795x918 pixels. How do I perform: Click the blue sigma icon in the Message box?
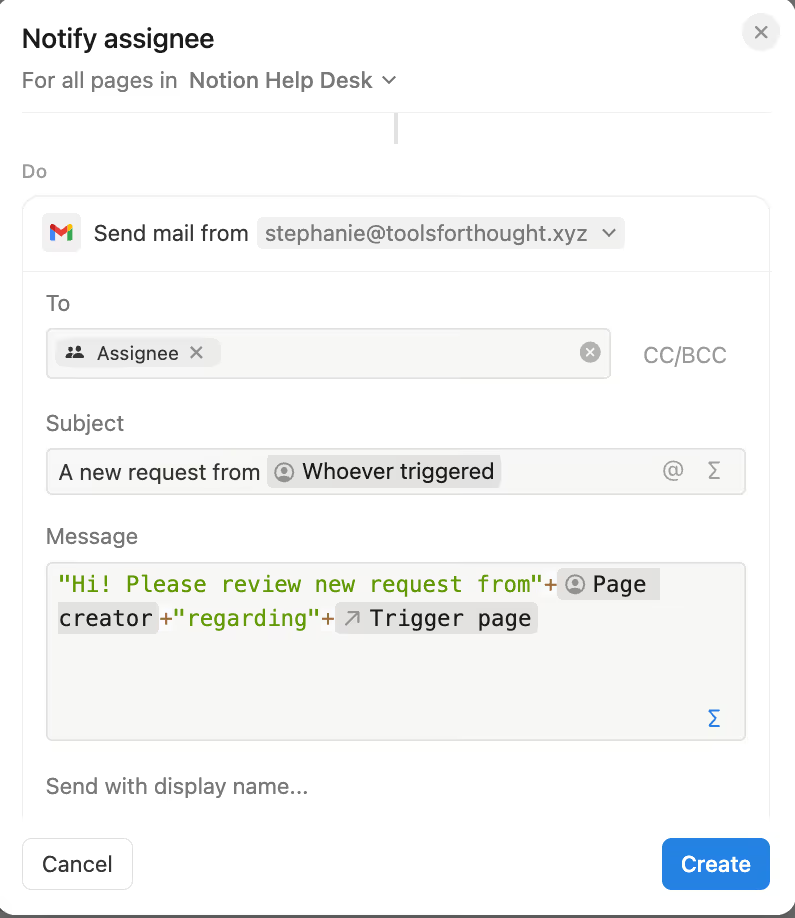[714, 718]
